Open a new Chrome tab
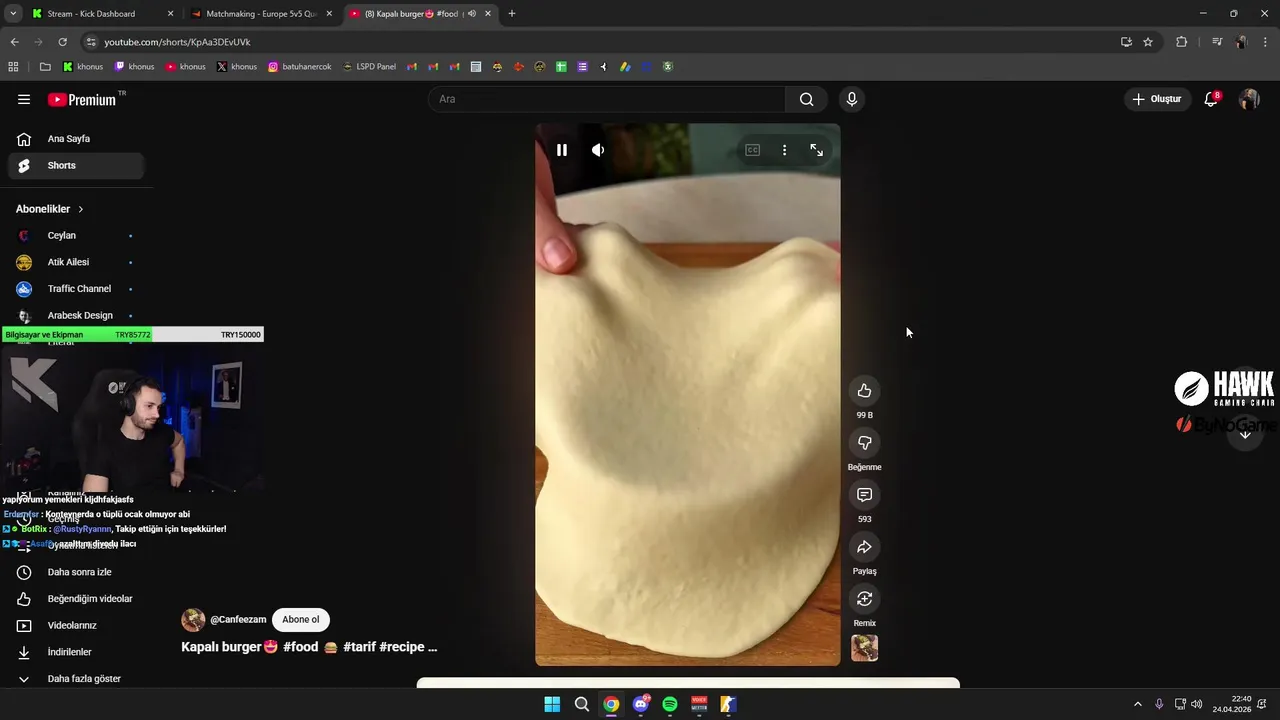 [x=512, y=14]
